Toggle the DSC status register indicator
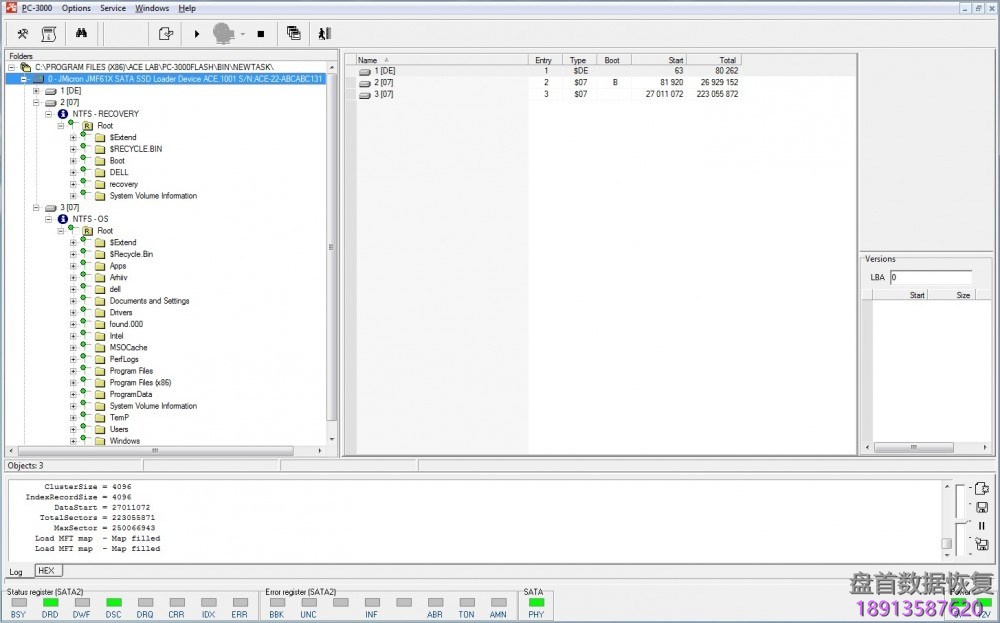The width and height of the screenshot is (1000, 623). (112, 601)
